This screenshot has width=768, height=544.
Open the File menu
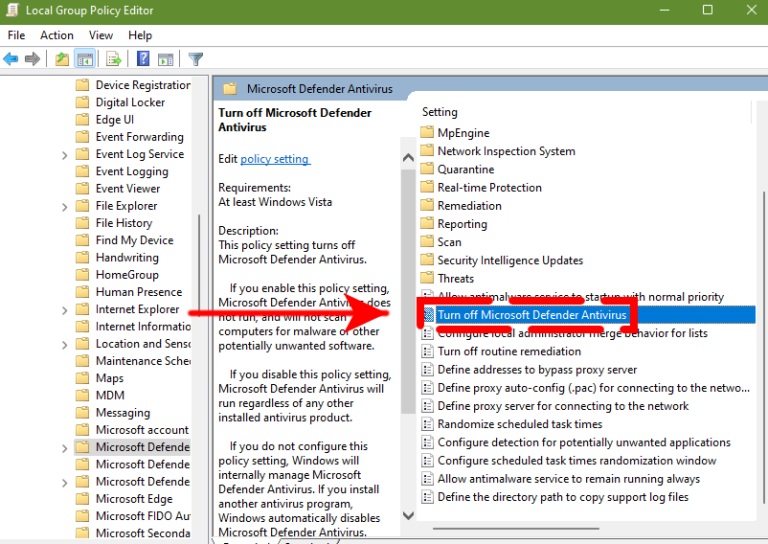tap(16, 35)
